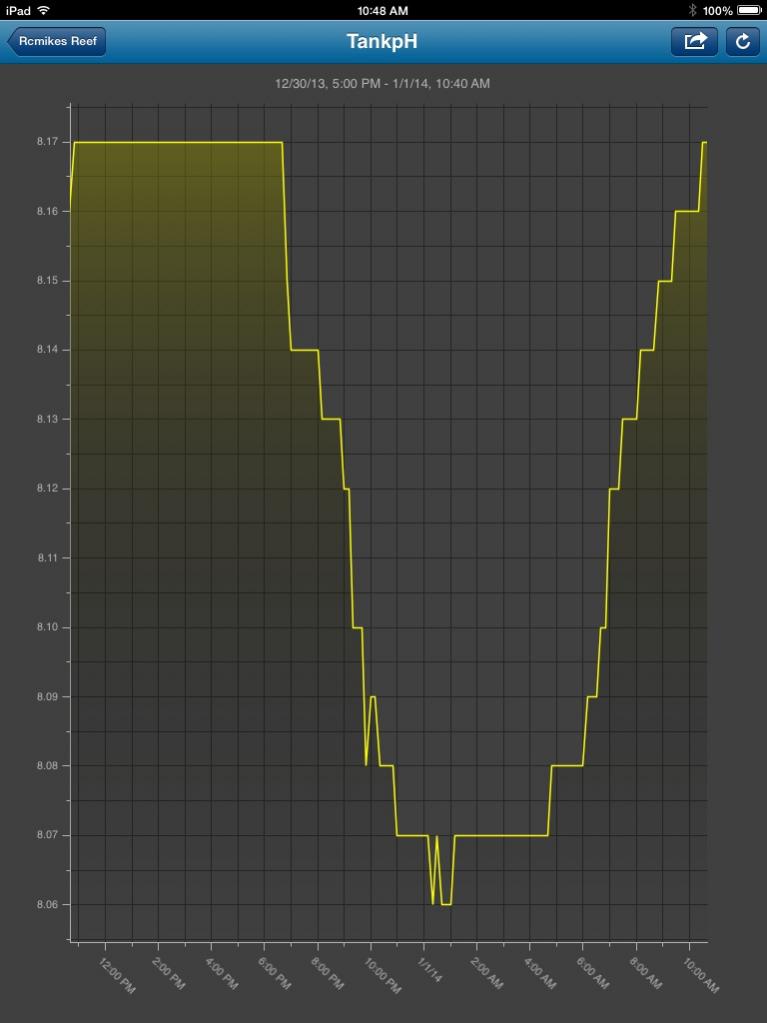Tap the Wi-Fi icon in the status bar
This screenshot has width=767, height=1023.
pos(44,10)
